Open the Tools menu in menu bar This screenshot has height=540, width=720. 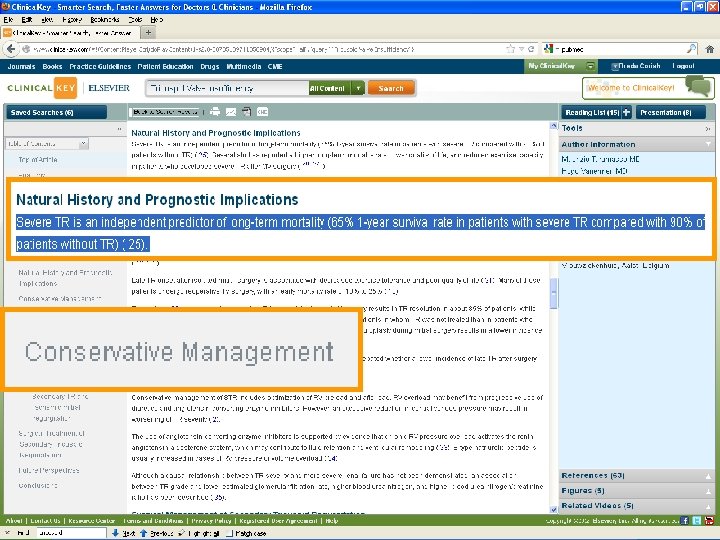tap(135, 20)
